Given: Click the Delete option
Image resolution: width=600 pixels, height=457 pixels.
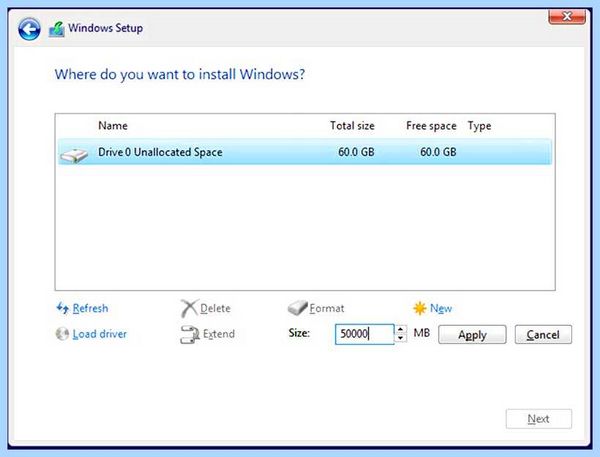Looking at the screenshot, I should click(215, 308).
